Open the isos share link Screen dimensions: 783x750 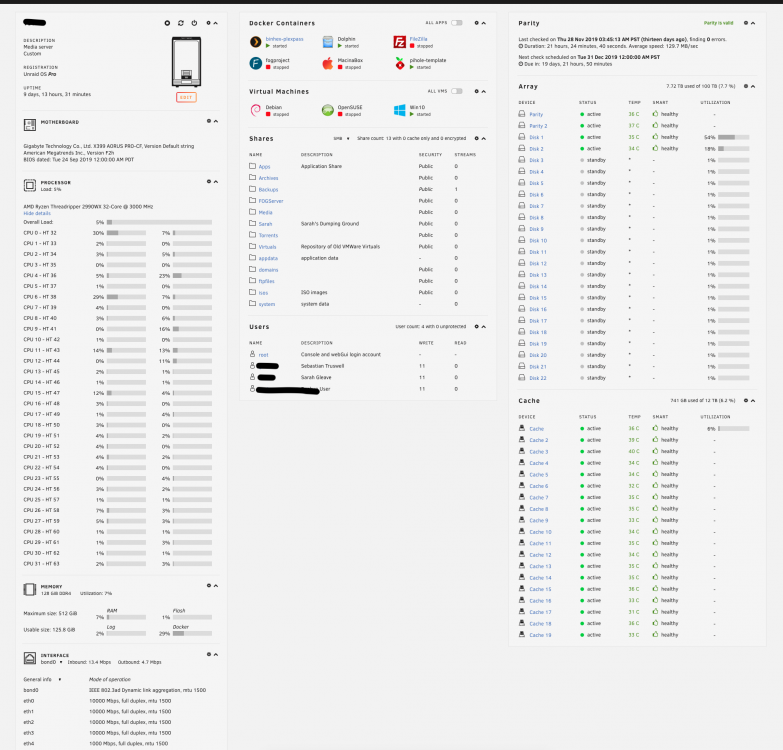[263, 293]
